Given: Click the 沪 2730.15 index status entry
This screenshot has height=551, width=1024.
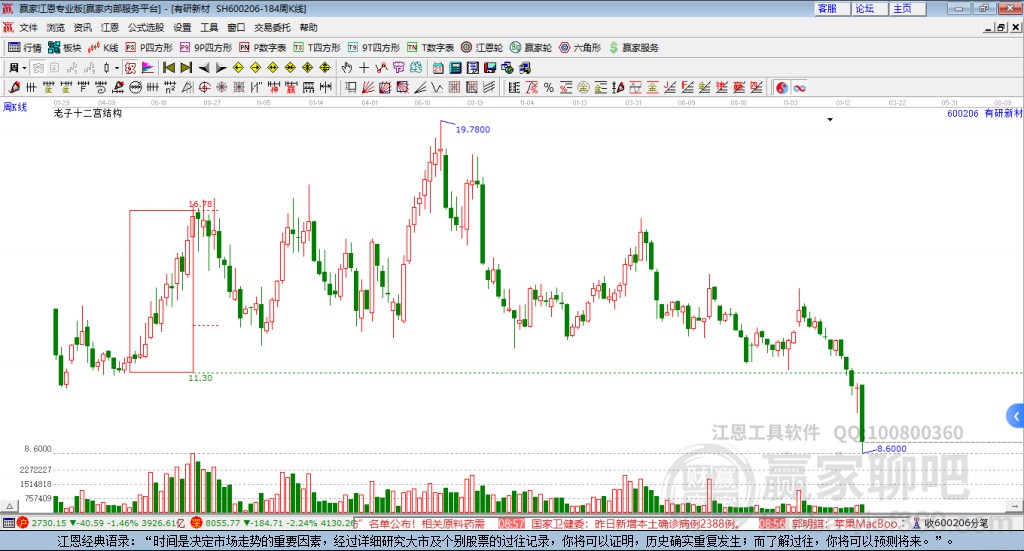Looking at the screenshot, I should click(x=101, y=523).
